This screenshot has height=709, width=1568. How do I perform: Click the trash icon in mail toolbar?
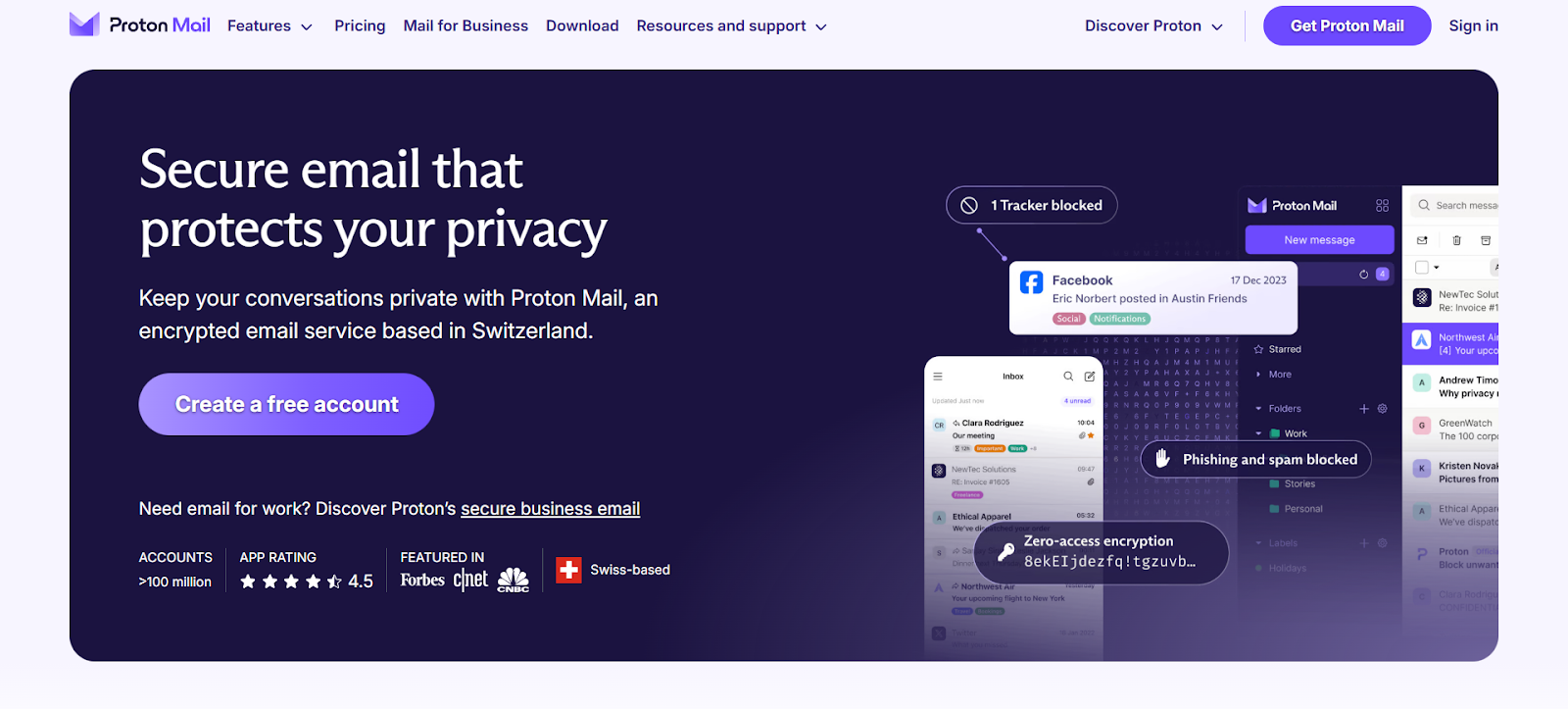coord(1456,240)
